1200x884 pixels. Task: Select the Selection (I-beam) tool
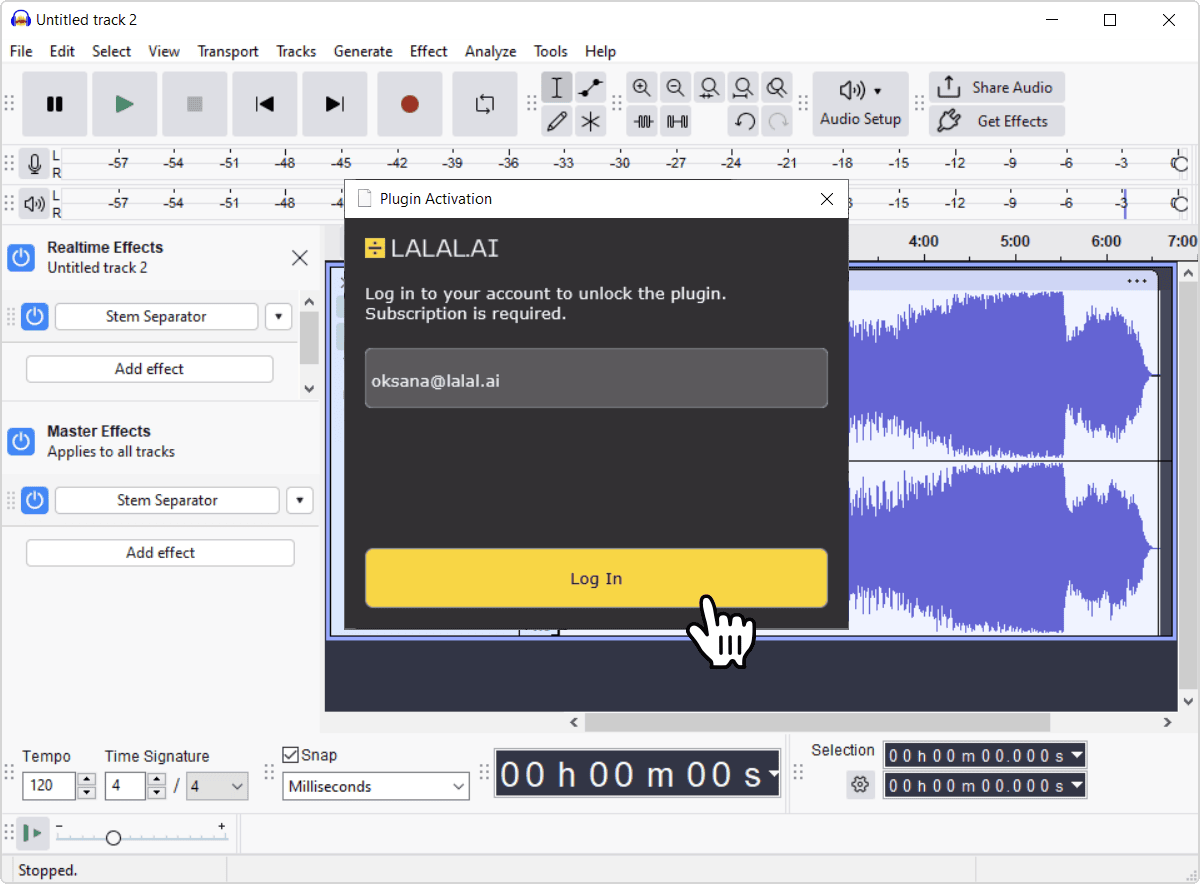point(557,88)
